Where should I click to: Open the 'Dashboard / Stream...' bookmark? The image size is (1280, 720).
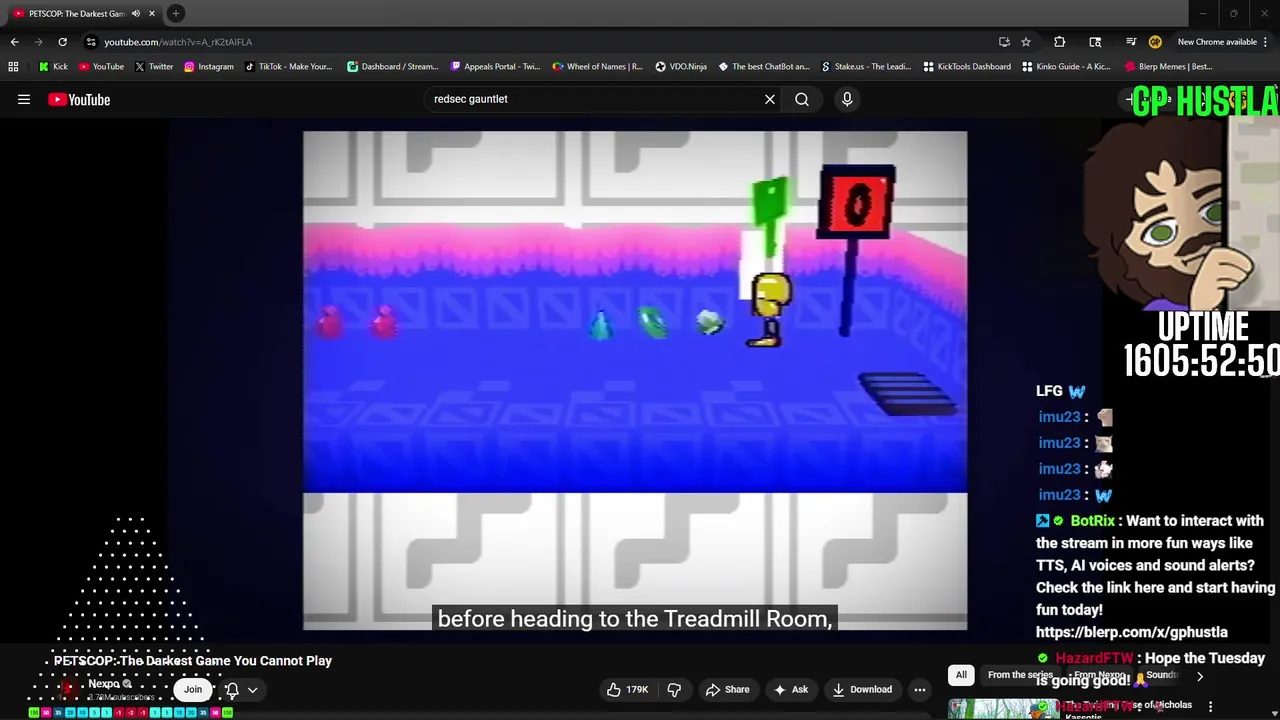(x=393, y=67)
